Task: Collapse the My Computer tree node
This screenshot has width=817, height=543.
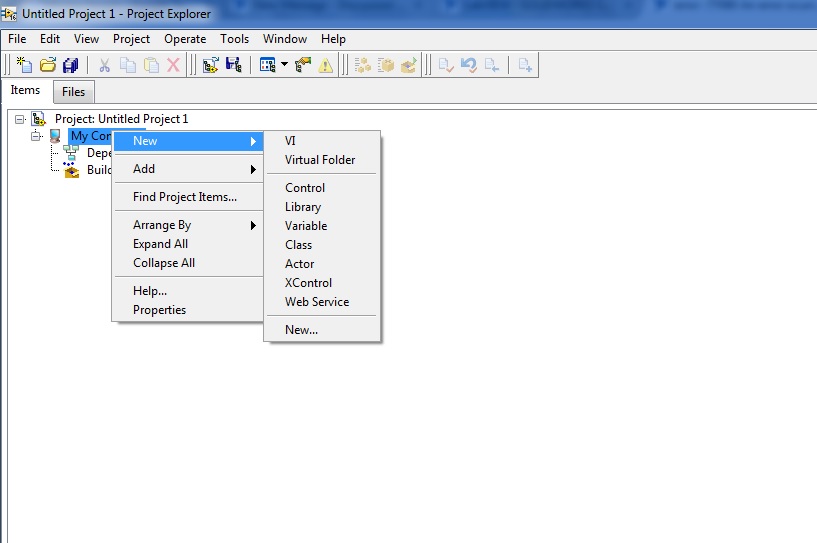Action: [36, 136]
